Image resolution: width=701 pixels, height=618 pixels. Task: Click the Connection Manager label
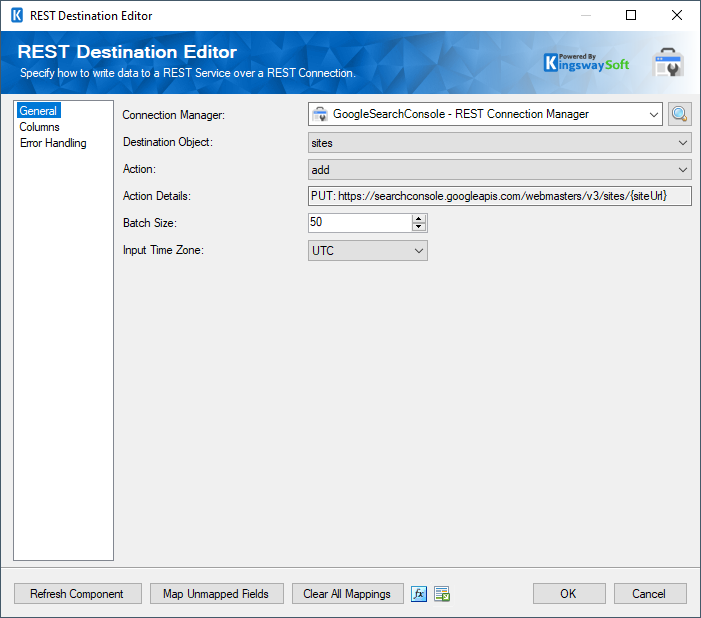click(173, 115)
